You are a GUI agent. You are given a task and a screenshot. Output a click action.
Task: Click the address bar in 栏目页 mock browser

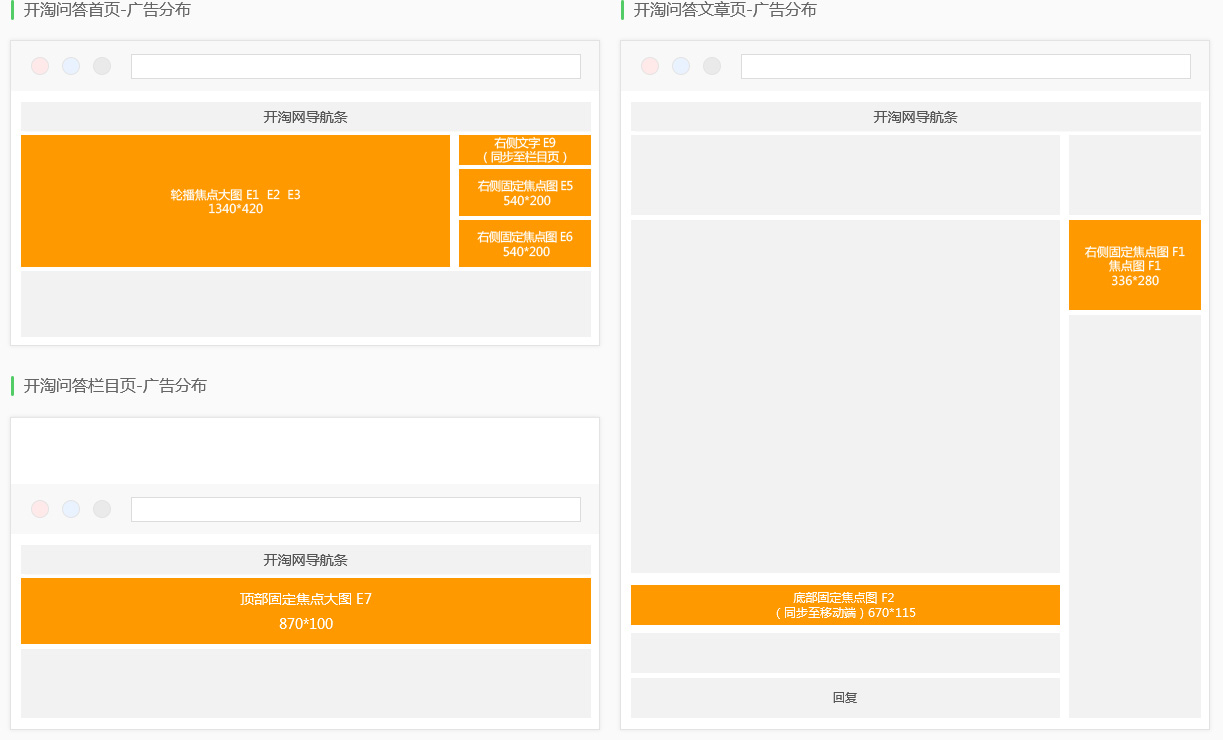pos(355,509)
